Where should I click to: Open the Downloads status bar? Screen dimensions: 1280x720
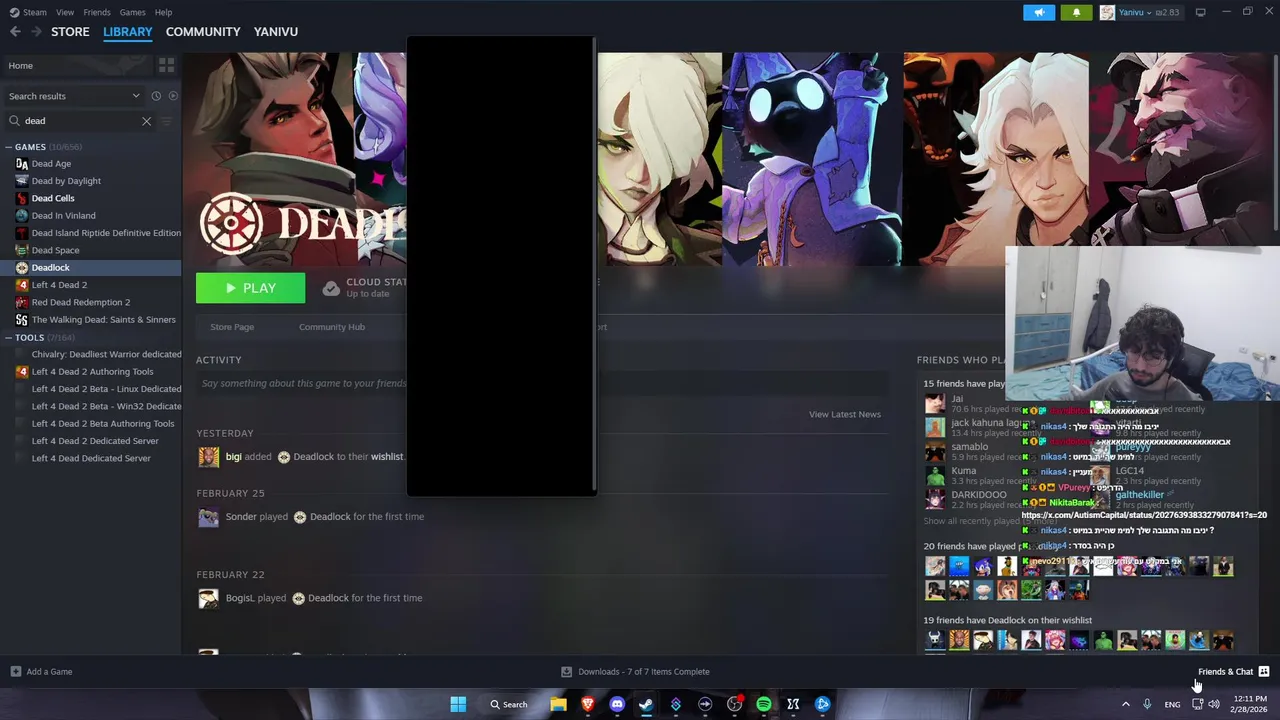pyautogui.click(x=635, y=672)
